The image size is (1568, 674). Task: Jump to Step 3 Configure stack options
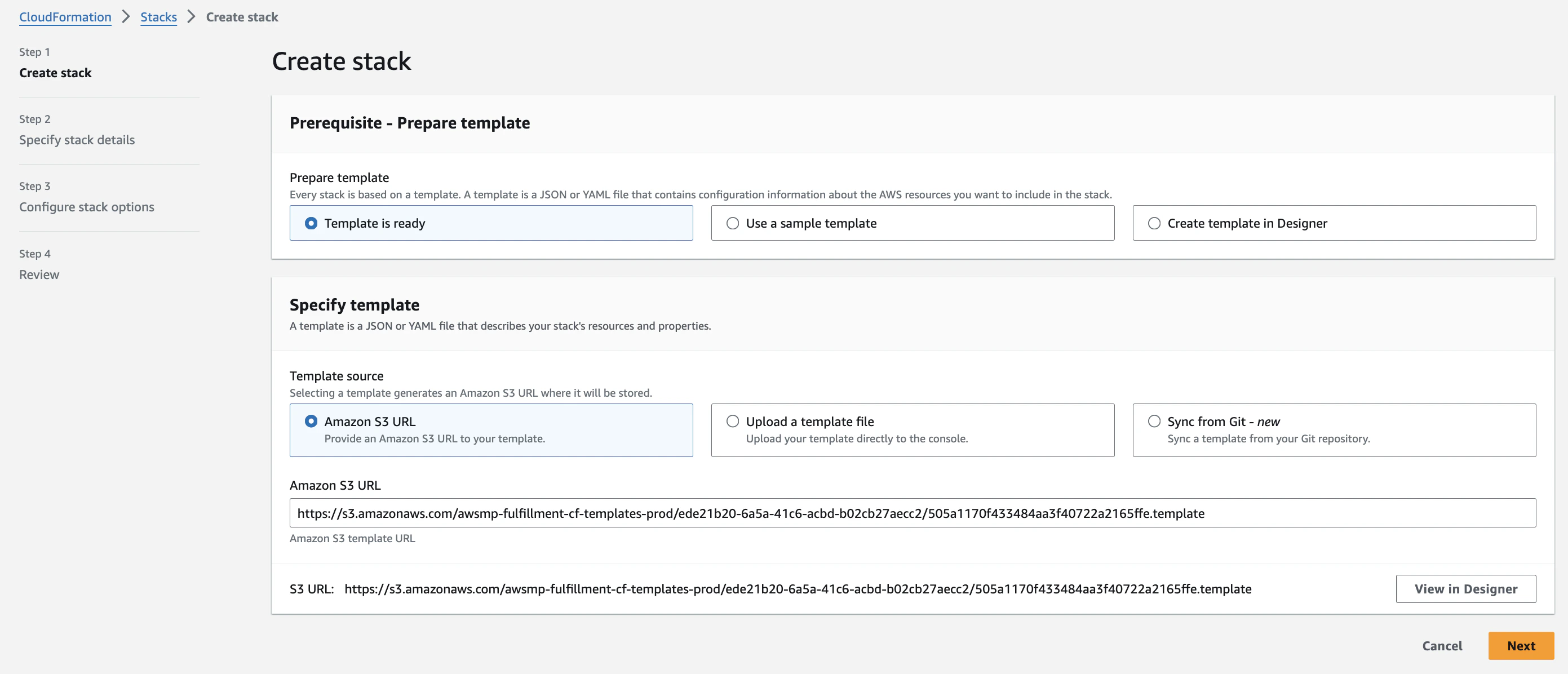[86, 207]
